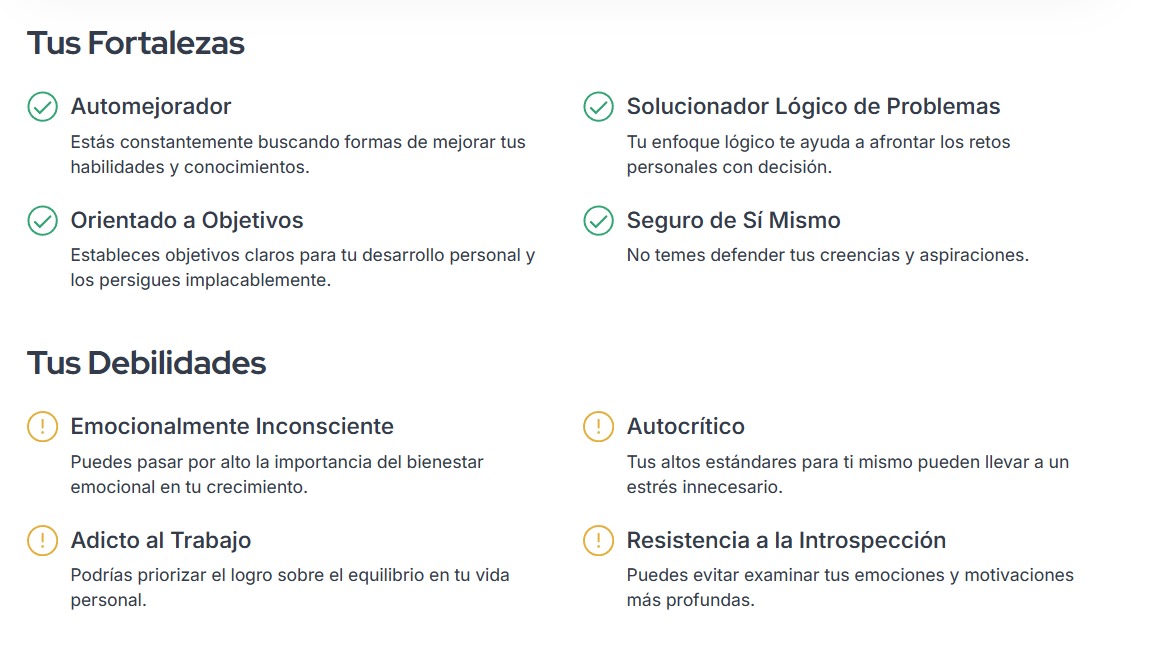Click the Emocionalmente Inconsciente weakness title

pos(232,426)
